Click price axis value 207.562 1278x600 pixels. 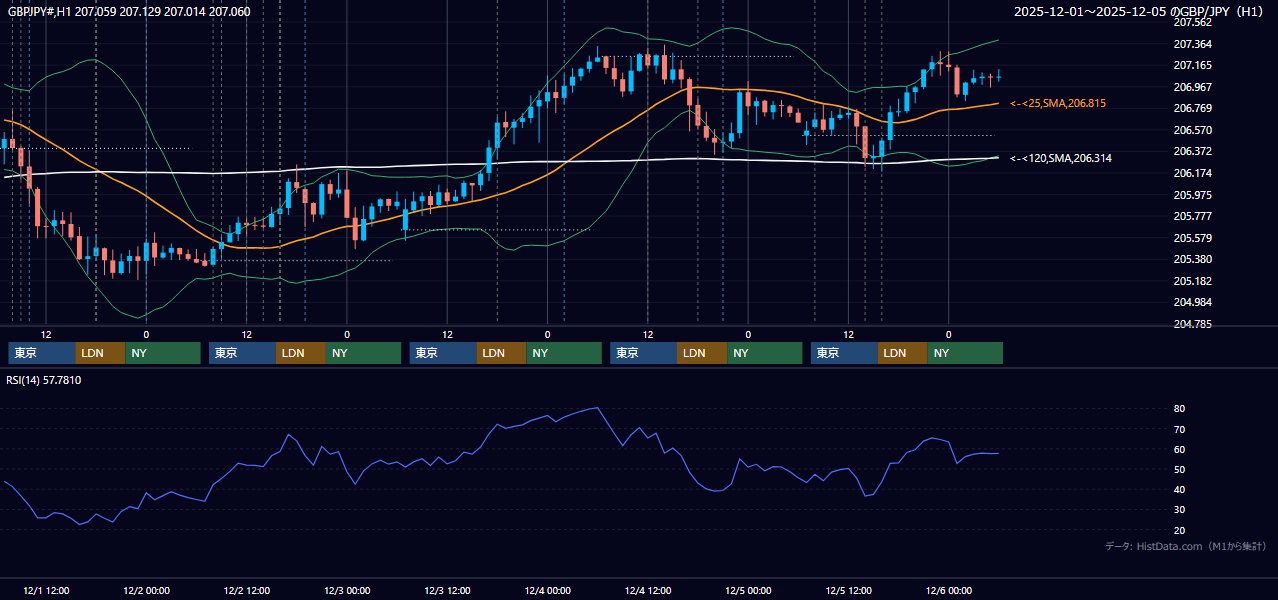pyautogui.click(x=1192, y=22)
